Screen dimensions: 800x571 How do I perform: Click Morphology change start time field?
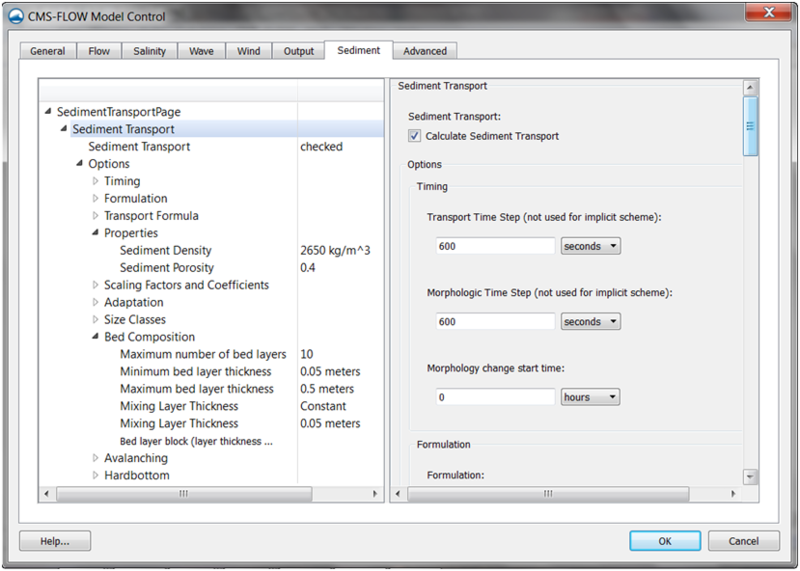(x=495, y=397)
